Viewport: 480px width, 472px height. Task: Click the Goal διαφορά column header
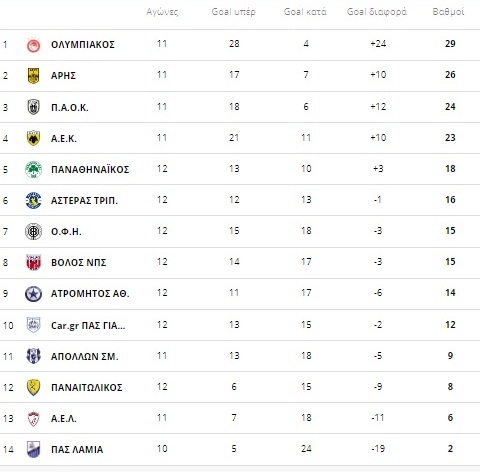[377, 12]
